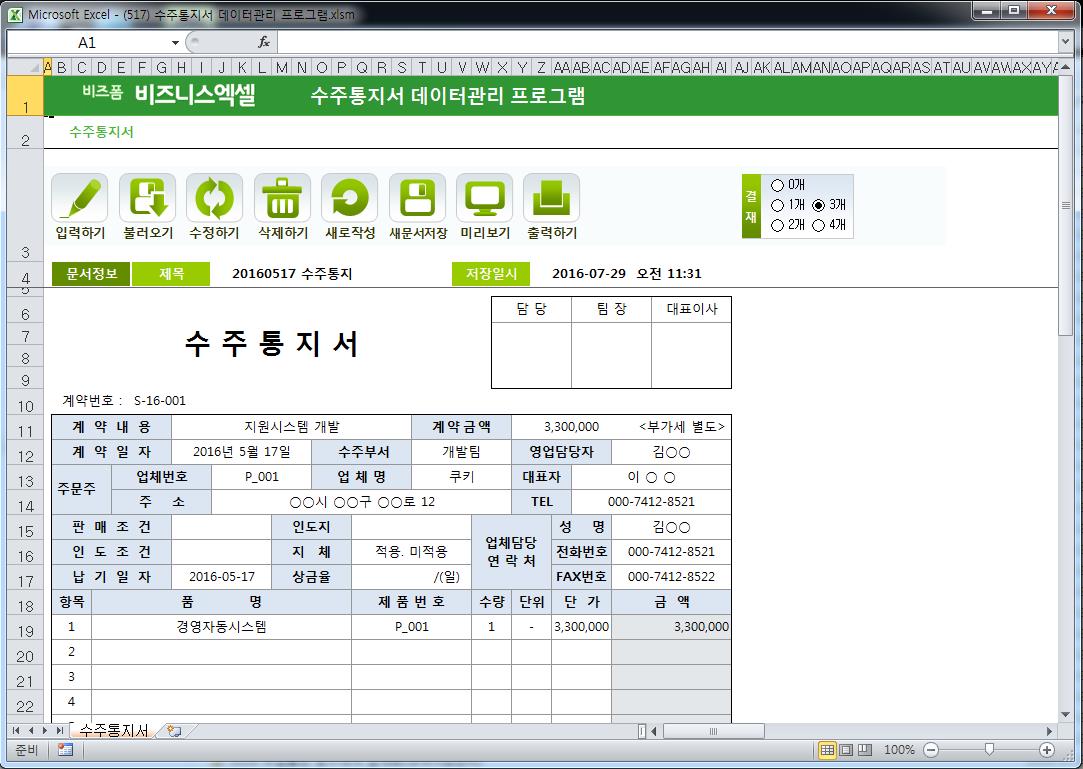
Task: Expand the formula bar
Action: 1065,42
